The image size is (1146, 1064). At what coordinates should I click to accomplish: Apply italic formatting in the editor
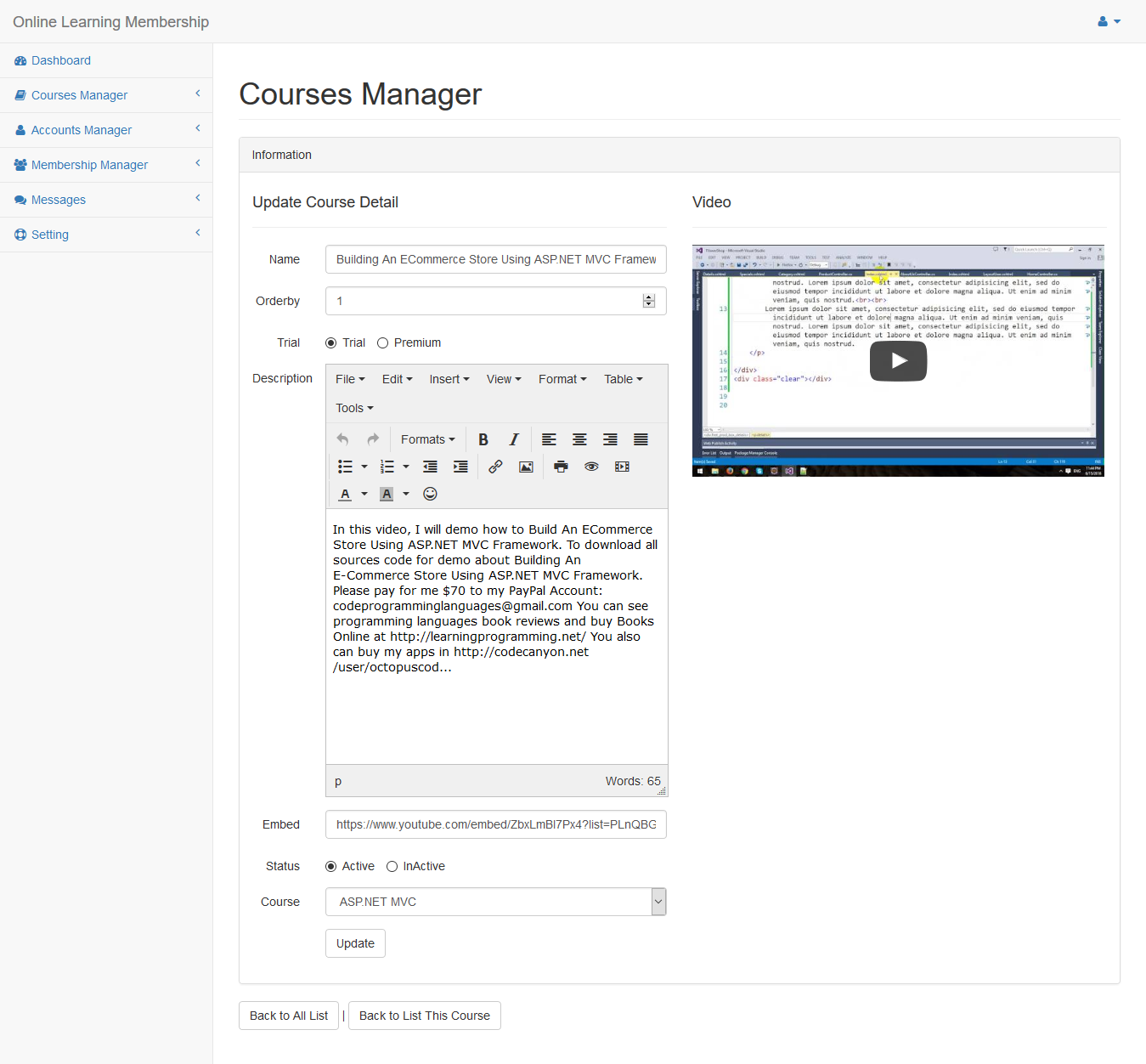(513, 439)
